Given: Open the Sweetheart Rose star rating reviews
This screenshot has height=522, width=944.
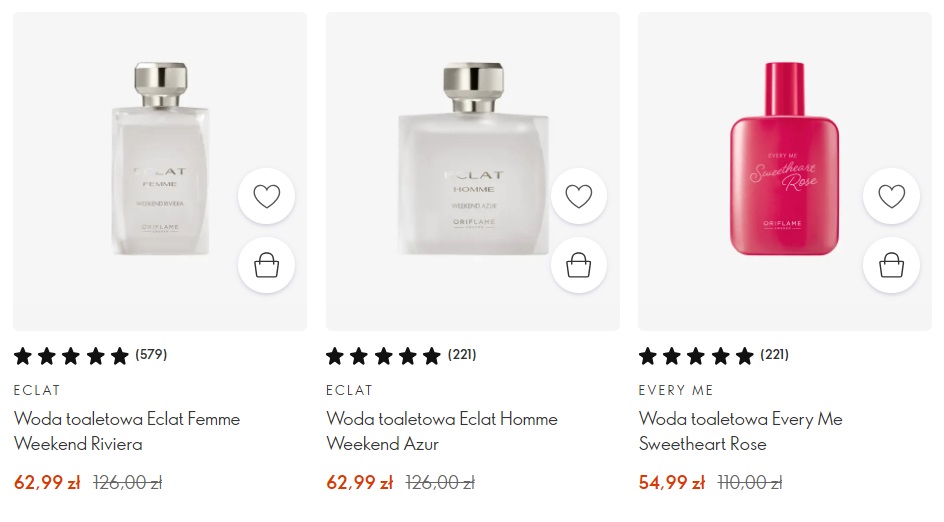Looking at the screenshot, I should pos(713,355).
